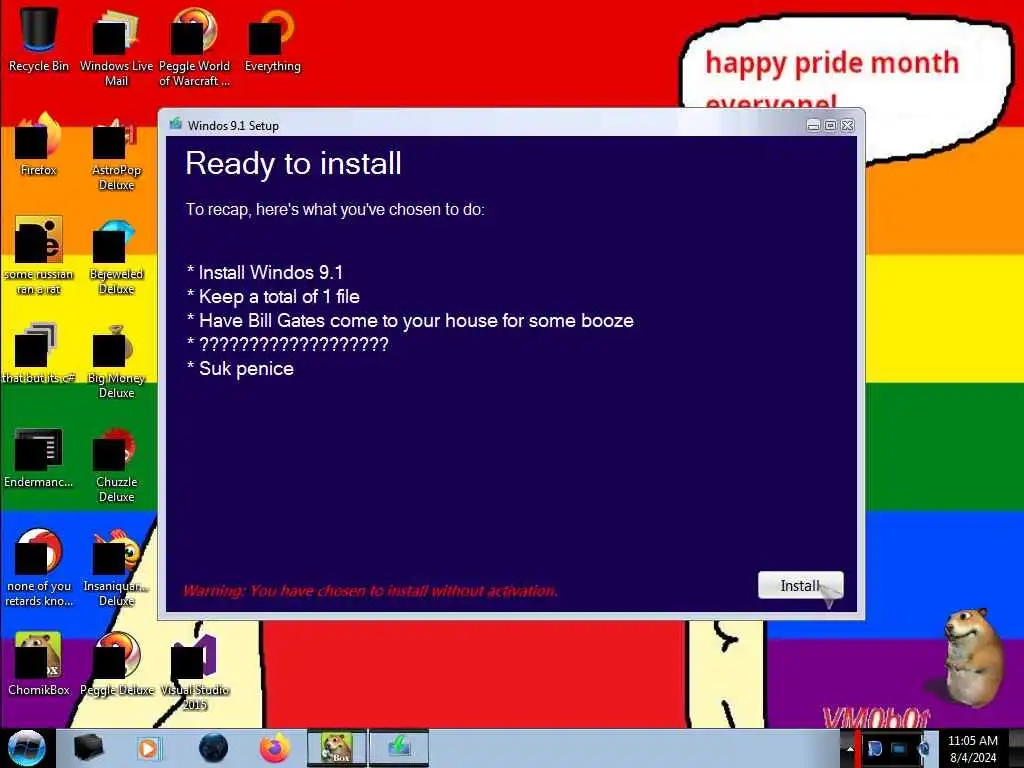This screenshot has width=1024, height=768.
Task: Open Windows Live Mail desktop icon
Action: 116,47
